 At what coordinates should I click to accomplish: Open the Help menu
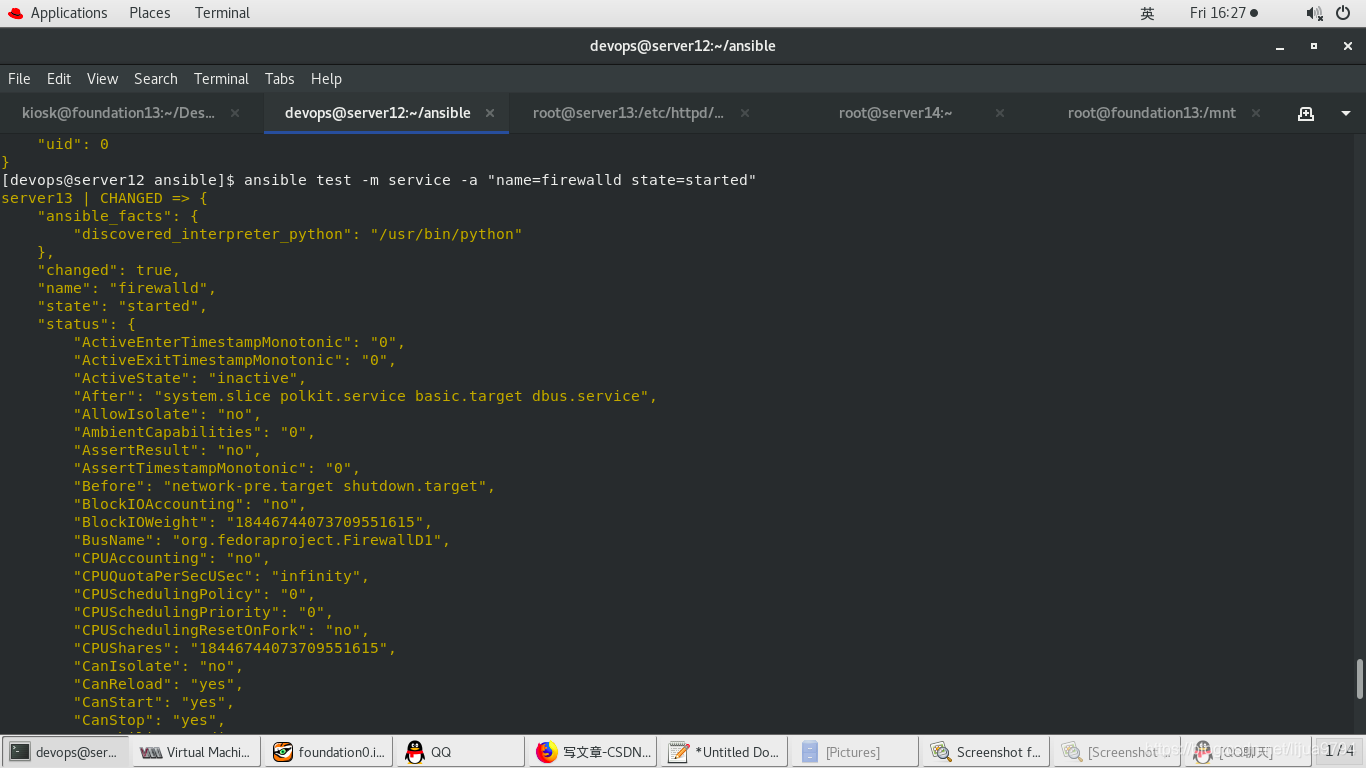[x=326, y=79]
